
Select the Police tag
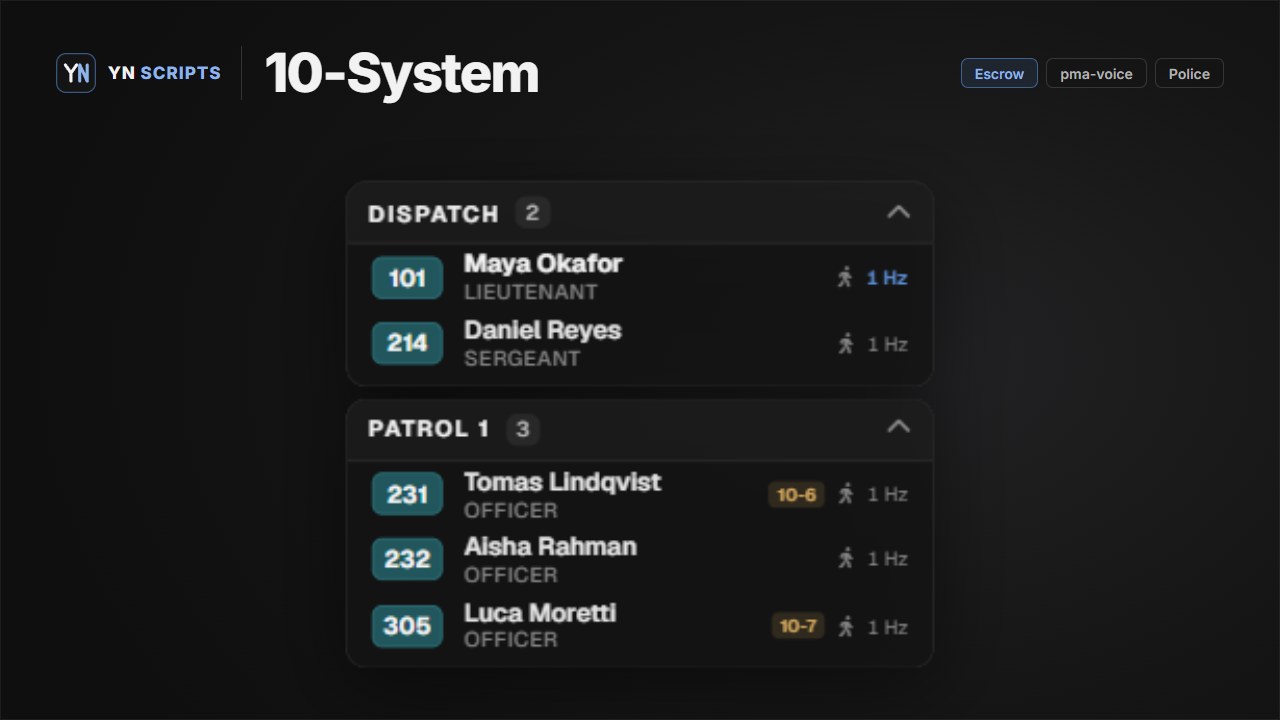(1189, 73)
